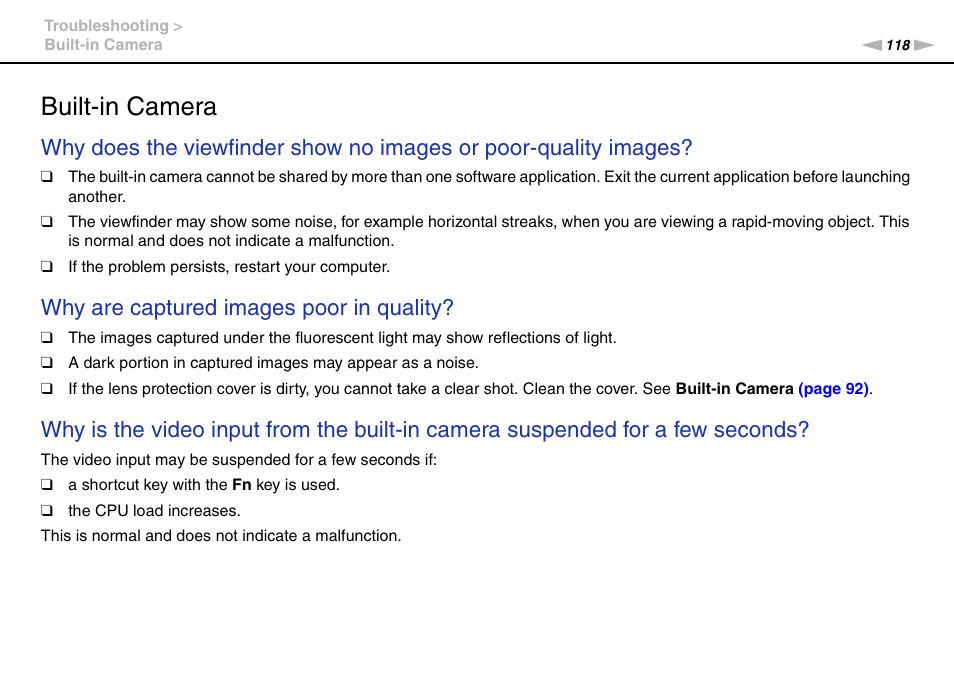Toggle the marker beside the lens protection cover tip

click(x=46, y=388)
